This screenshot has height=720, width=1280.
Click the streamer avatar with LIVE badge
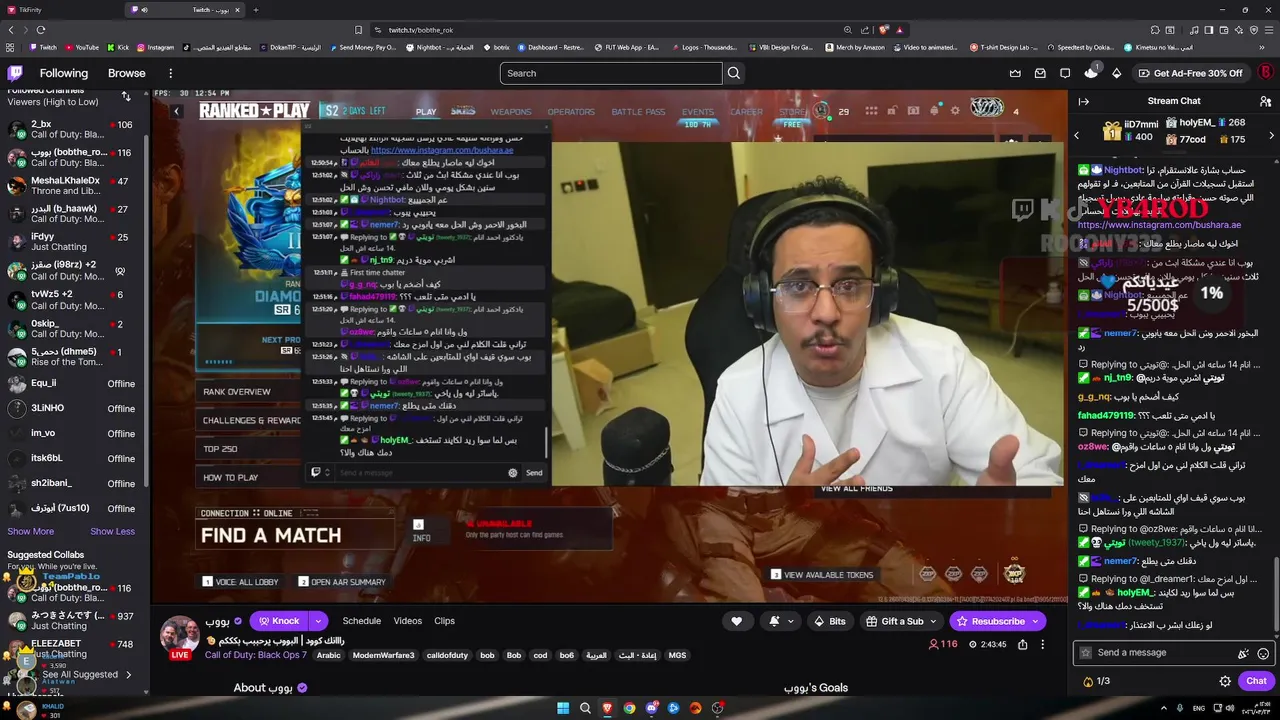pyautogui.click(x=180, y=637)
